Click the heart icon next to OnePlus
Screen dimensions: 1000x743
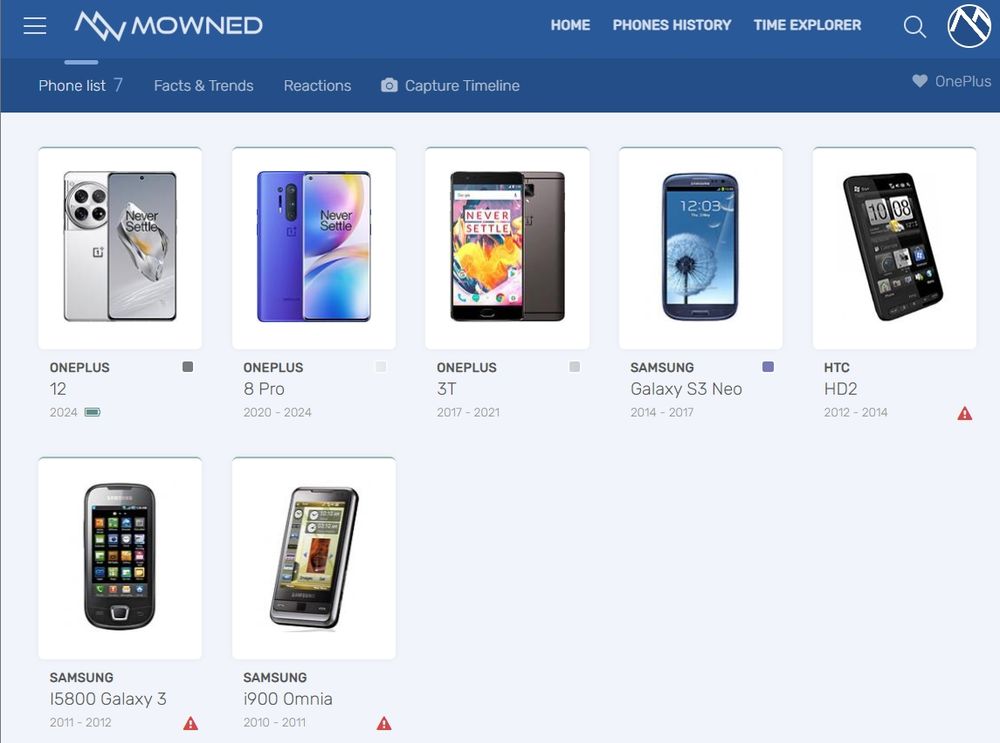pos(920,81)
